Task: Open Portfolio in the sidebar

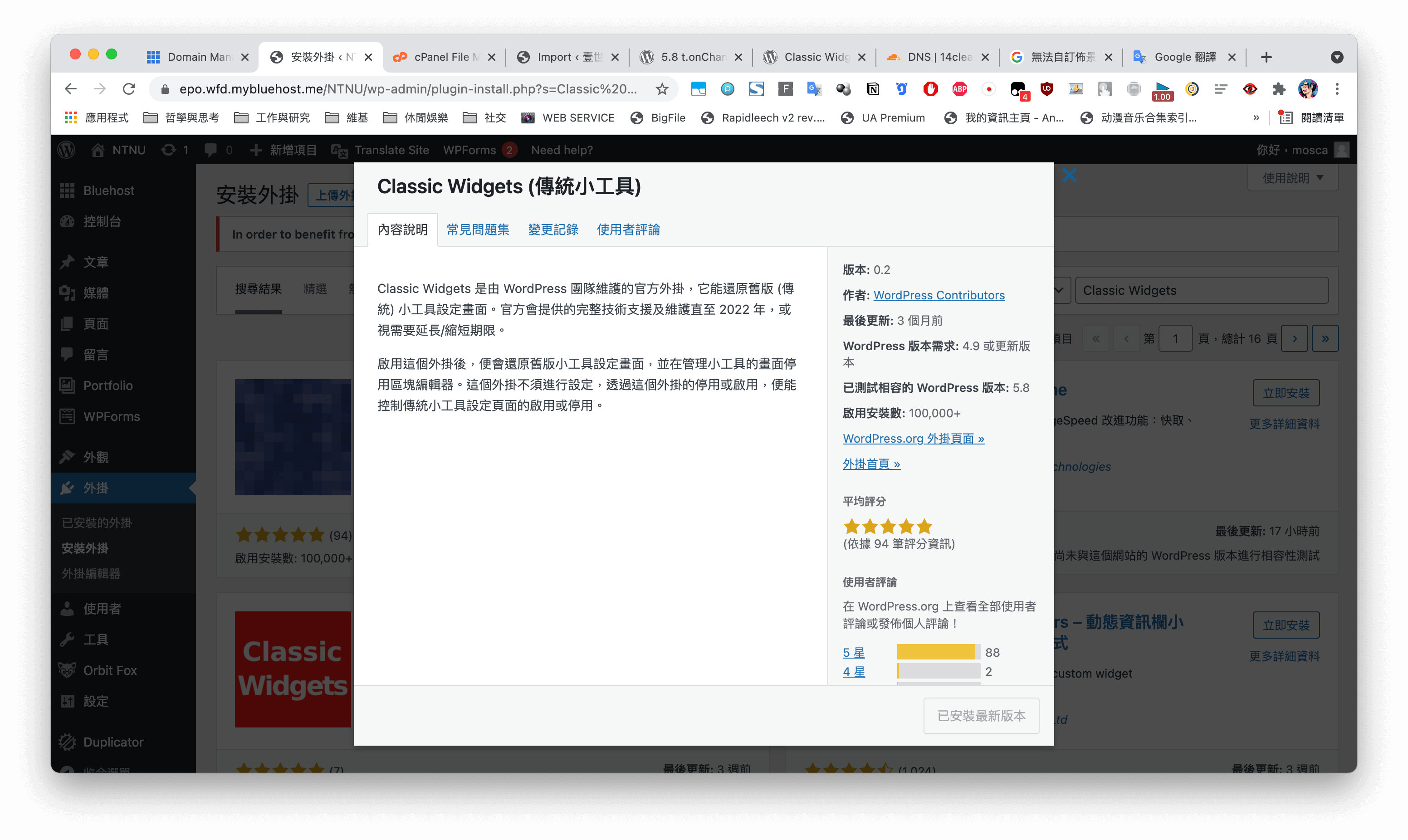Action: [x=108, y=386]
